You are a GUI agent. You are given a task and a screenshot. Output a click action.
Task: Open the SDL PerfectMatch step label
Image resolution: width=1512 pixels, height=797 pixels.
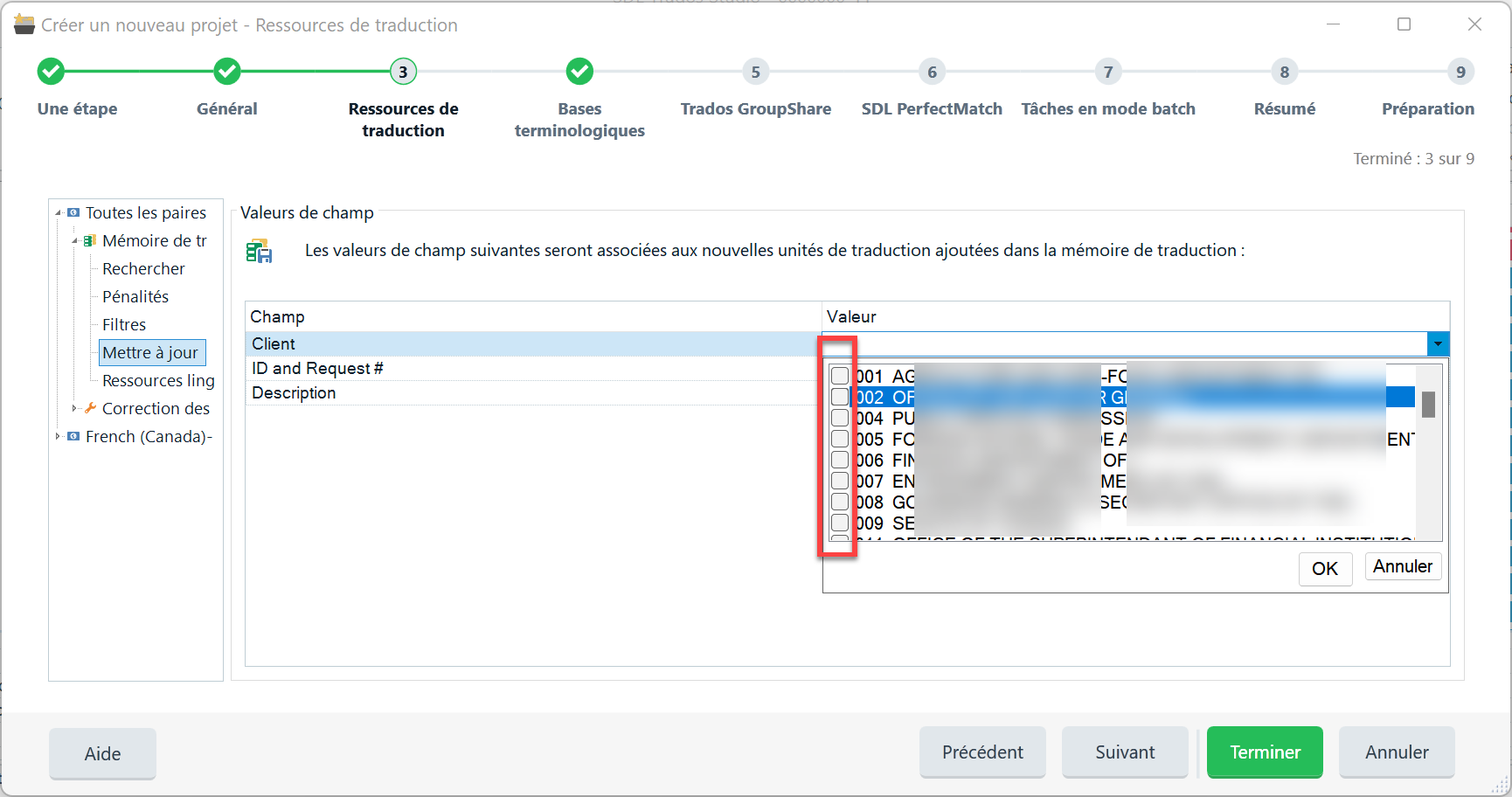932,108
